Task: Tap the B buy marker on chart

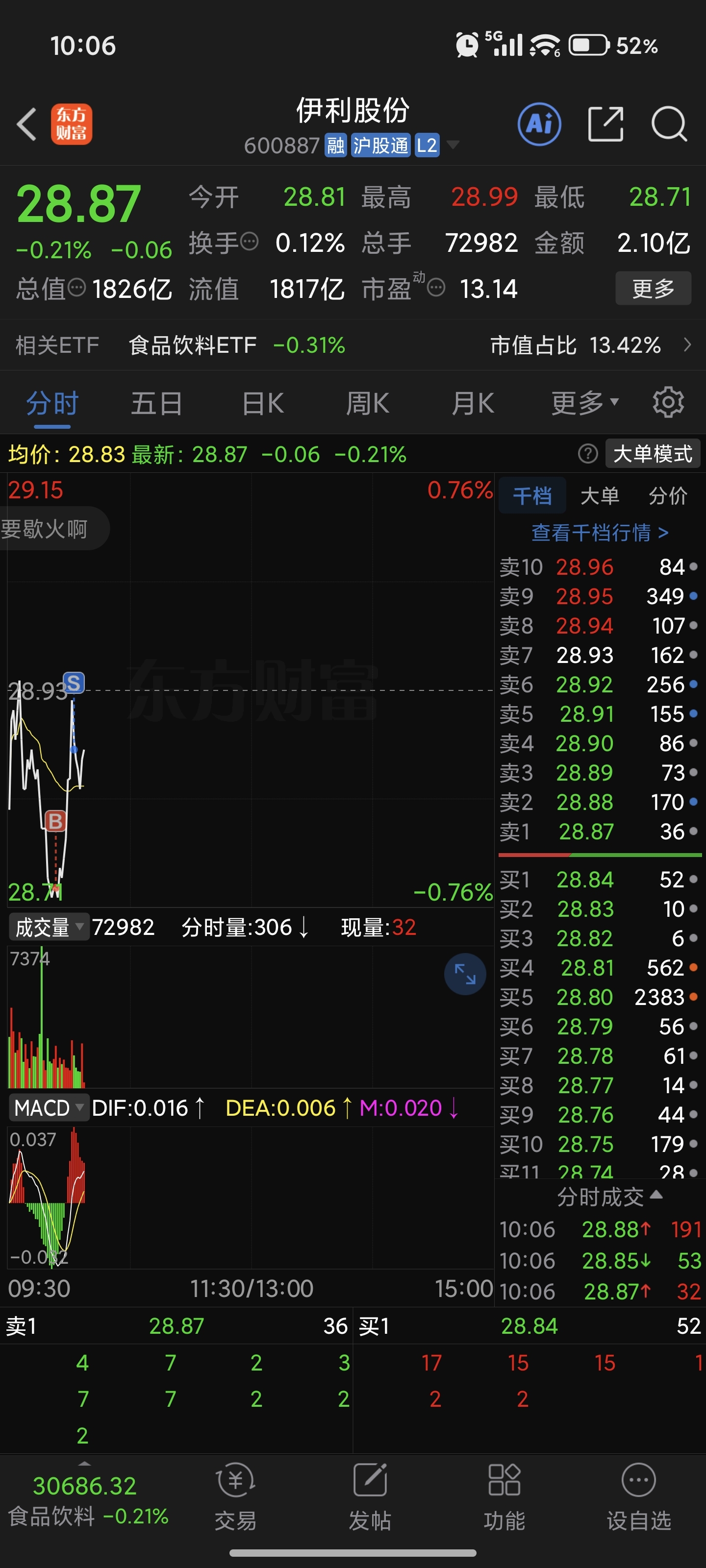Action: tap(55, 821)
